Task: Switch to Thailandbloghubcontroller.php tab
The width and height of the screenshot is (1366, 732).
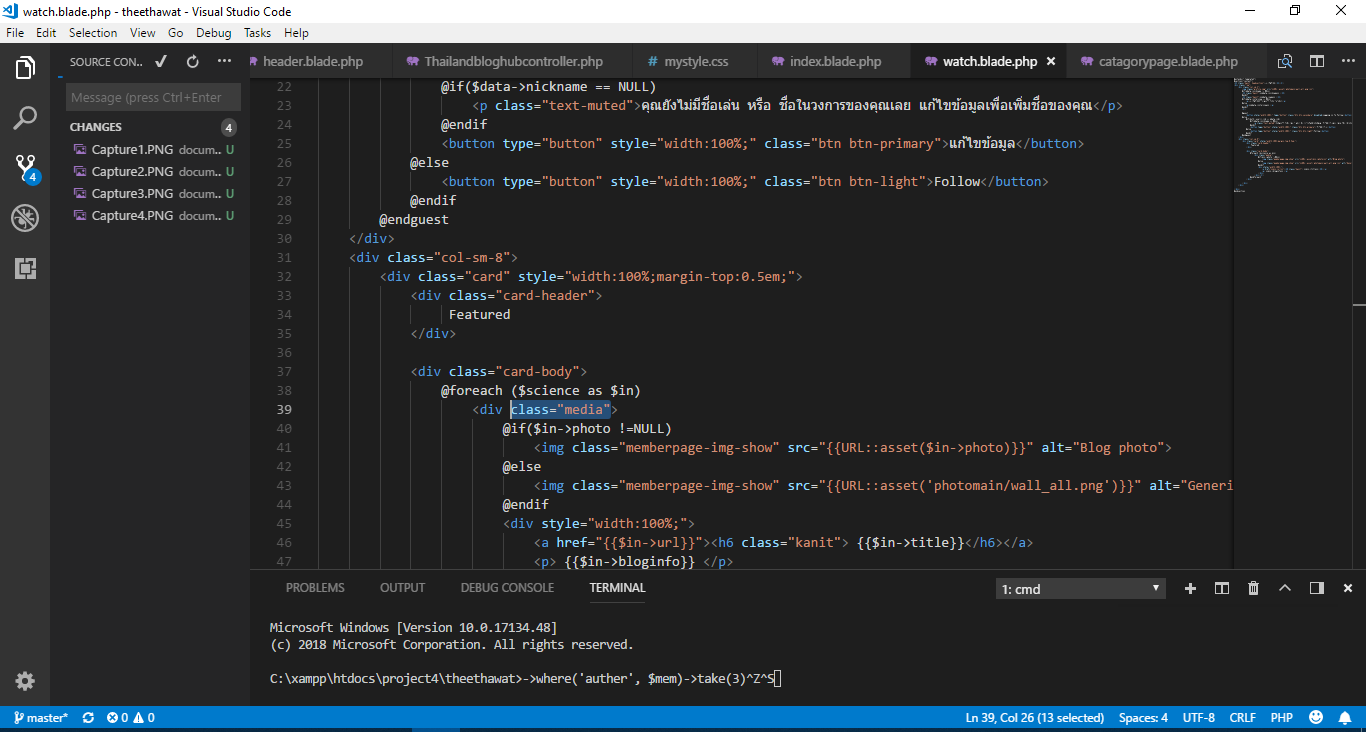Action: click(512, 61)
